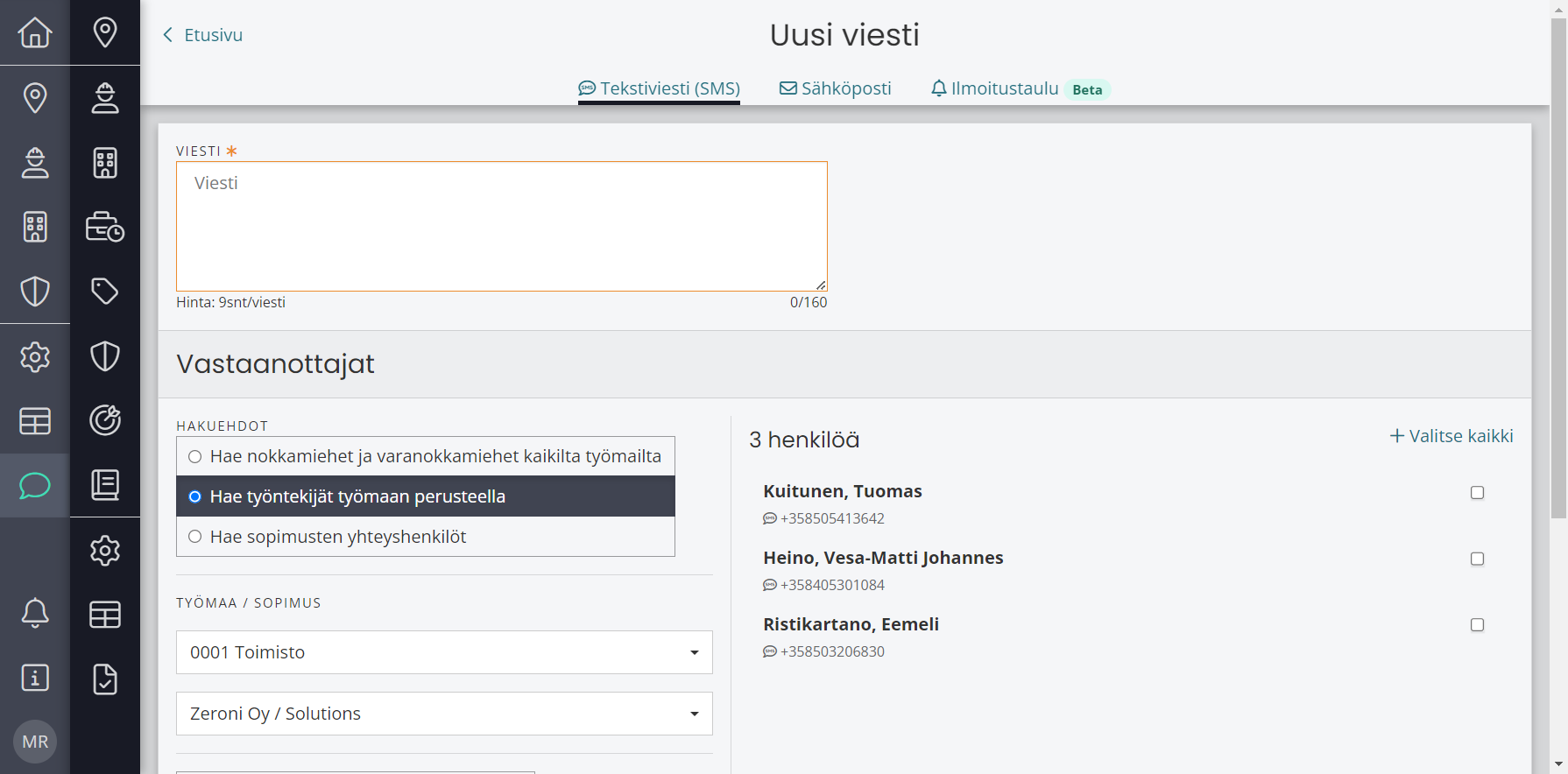The height and width of the screenshot is (774, 1568).
Task: Open the info icon in the sidebar
Action: 35,678
